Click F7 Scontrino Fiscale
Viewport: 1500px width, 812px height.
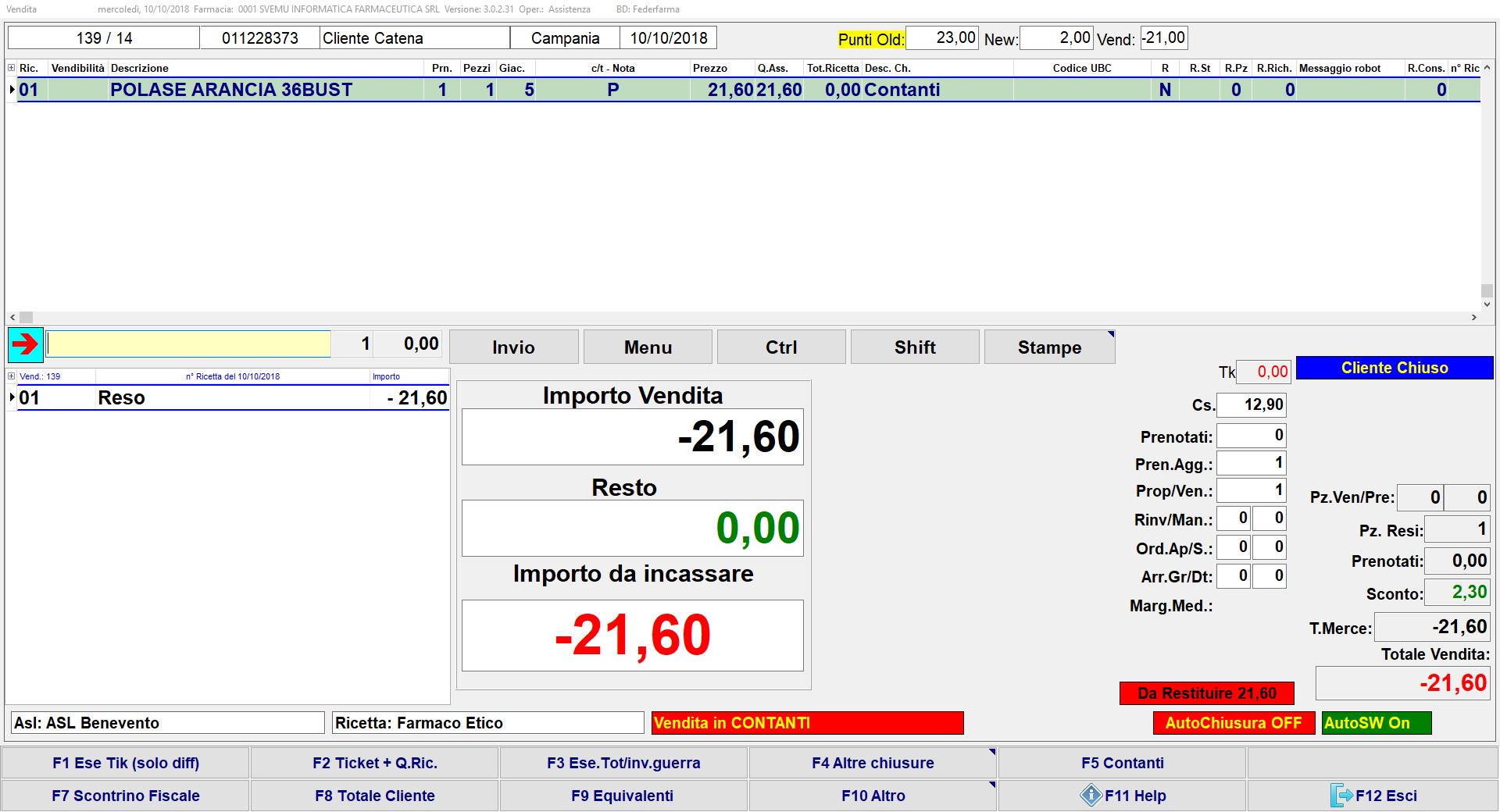coord(126,796)
